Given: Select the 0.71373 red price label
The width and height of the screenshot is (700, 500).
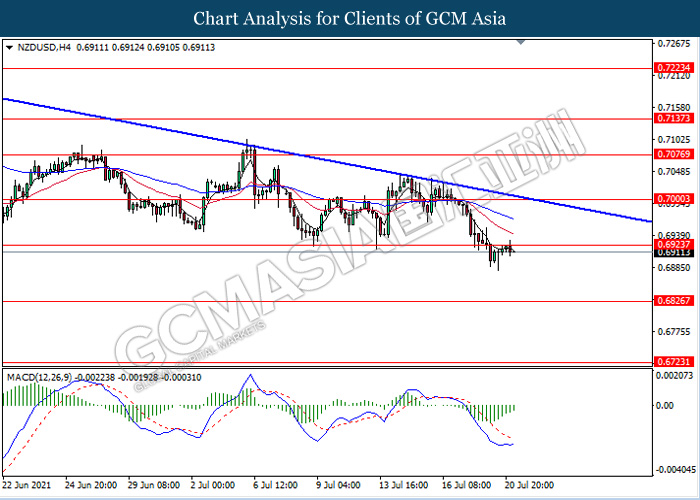Looking at the screenshot, I should coord(674,118).
